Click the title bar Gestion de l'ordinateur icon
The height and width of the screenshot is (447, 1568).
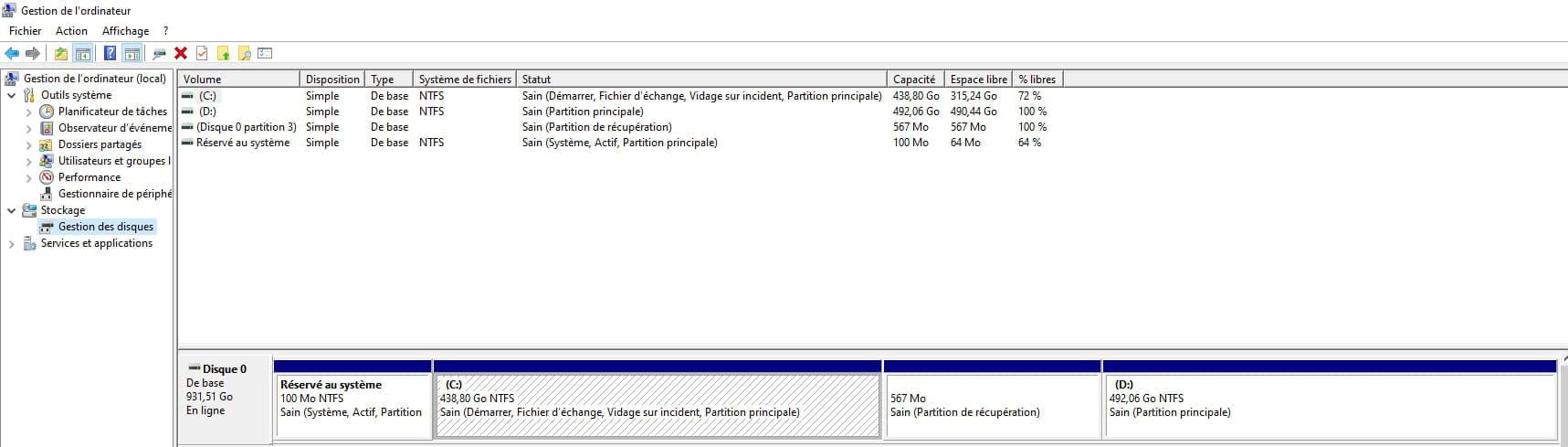[x=9, y=10]
